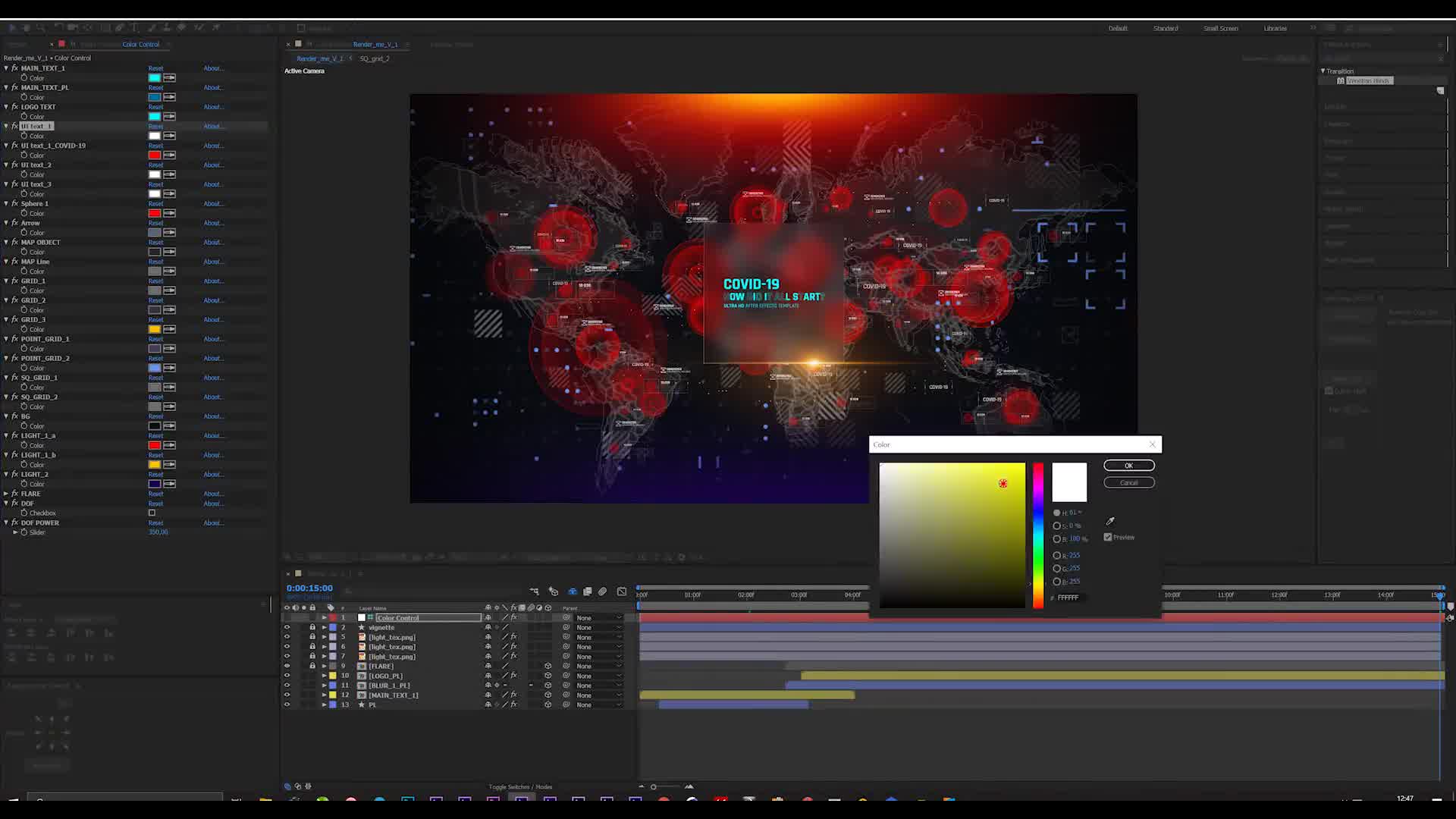
Task: Click the stopwatch beside MAIN_TEXT_1 Color
Action: click(x=24, y=78)
